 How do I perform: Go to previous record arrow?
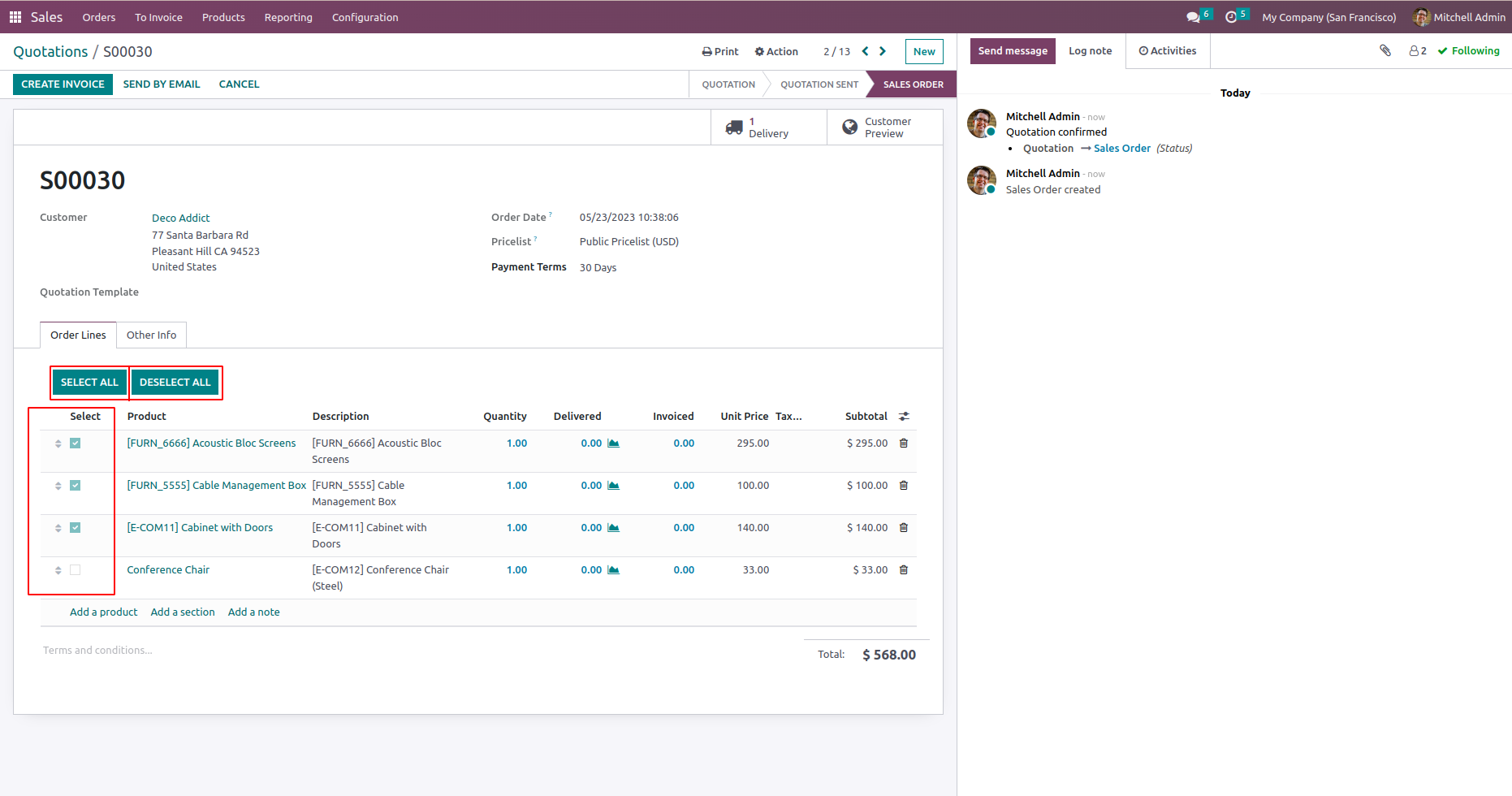(865, 51)
